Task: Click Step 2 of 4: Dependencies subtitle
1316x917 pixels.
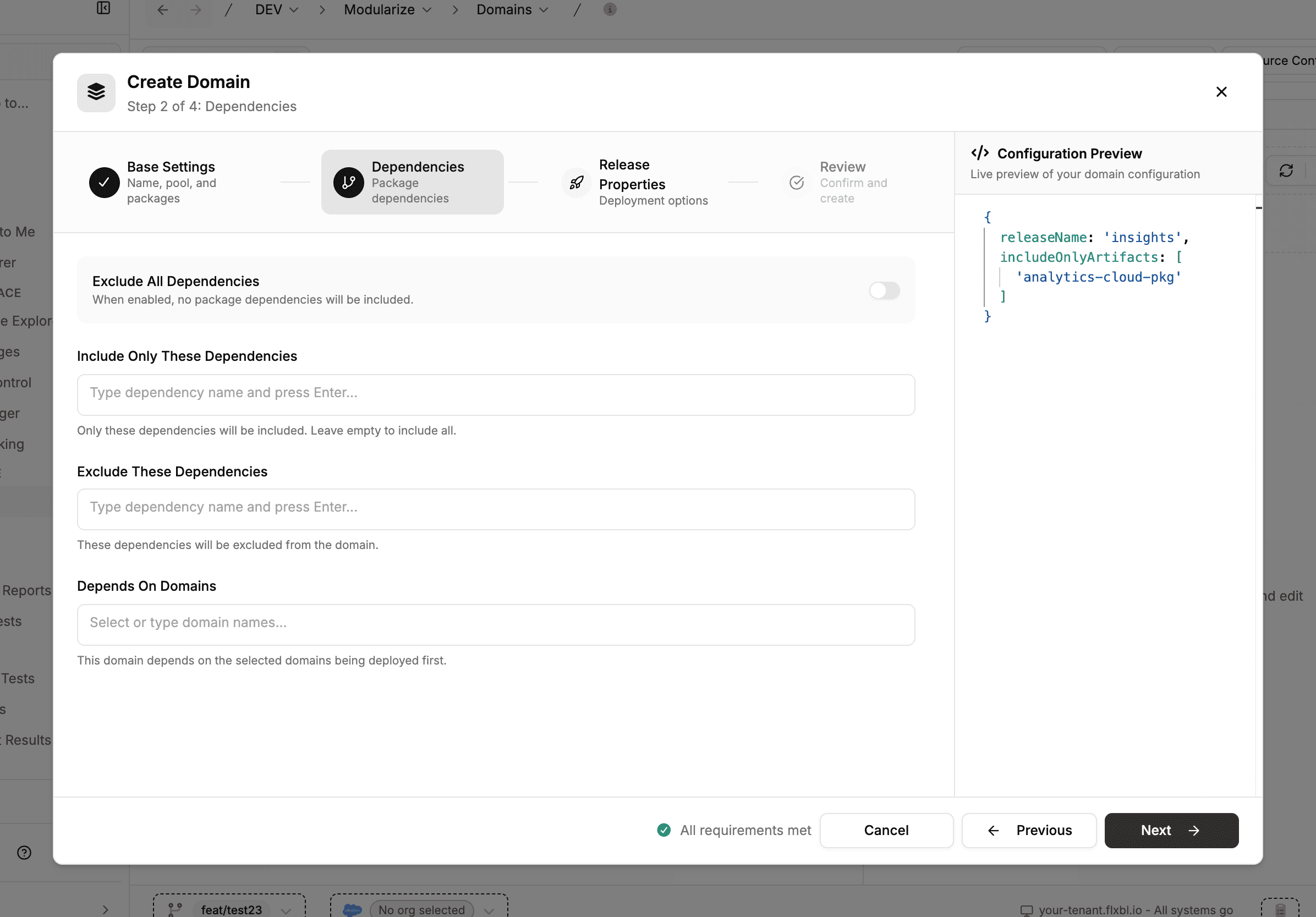Action: click(x=211, y=106)
